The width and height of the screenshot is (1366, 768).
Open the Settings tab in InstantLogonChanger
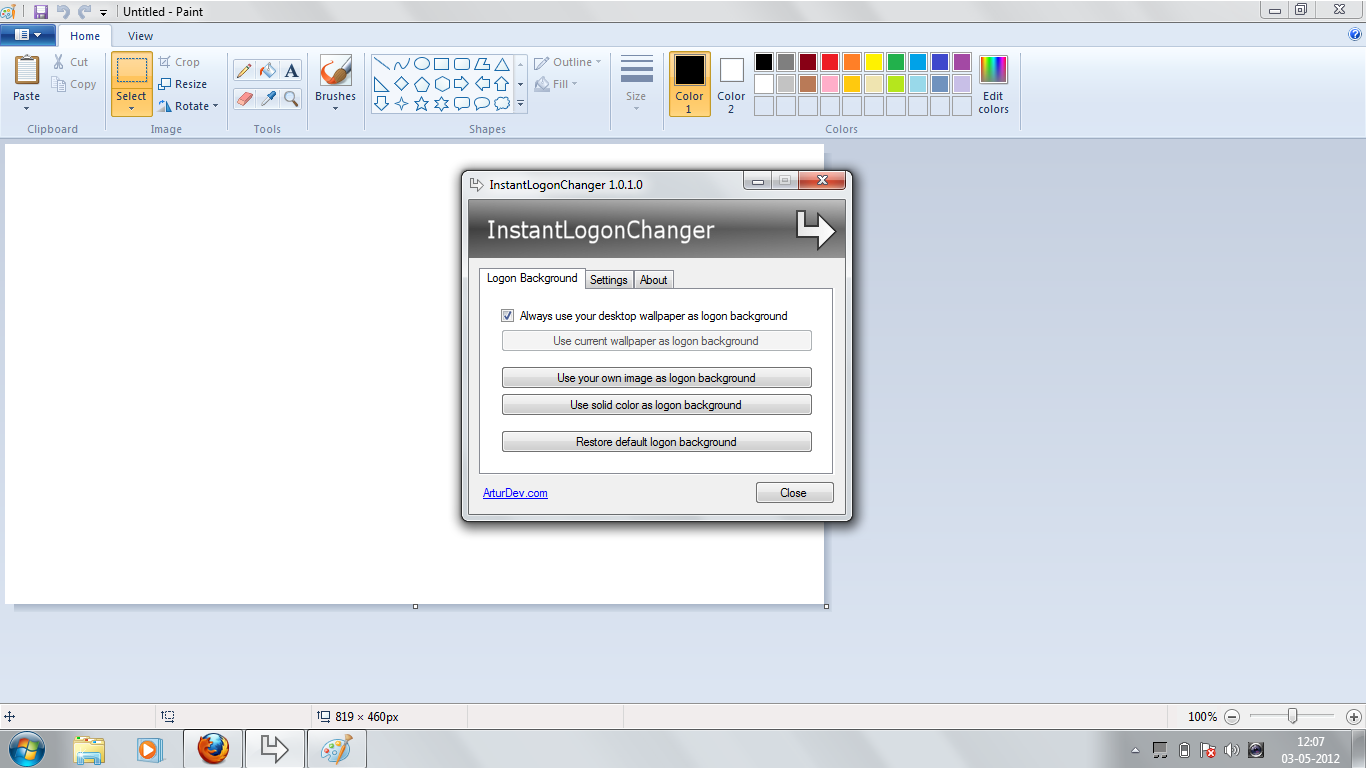[609, 280]
